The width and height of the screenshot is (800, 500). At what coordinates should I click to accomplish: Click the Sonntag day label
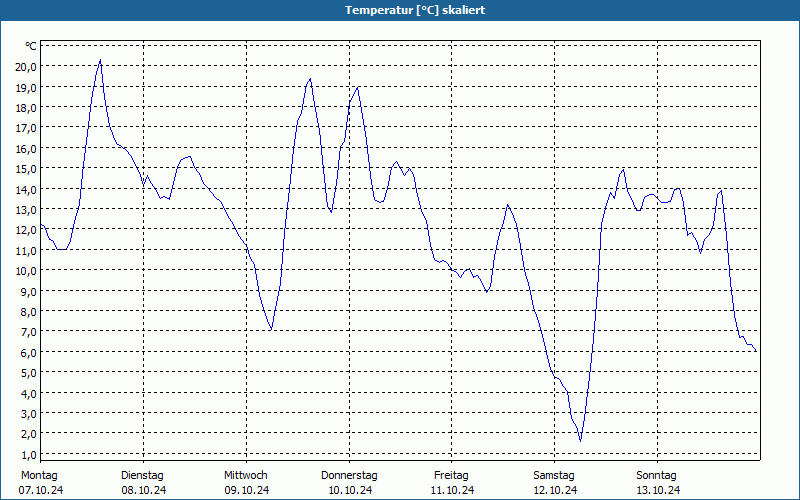pos(657,476)
